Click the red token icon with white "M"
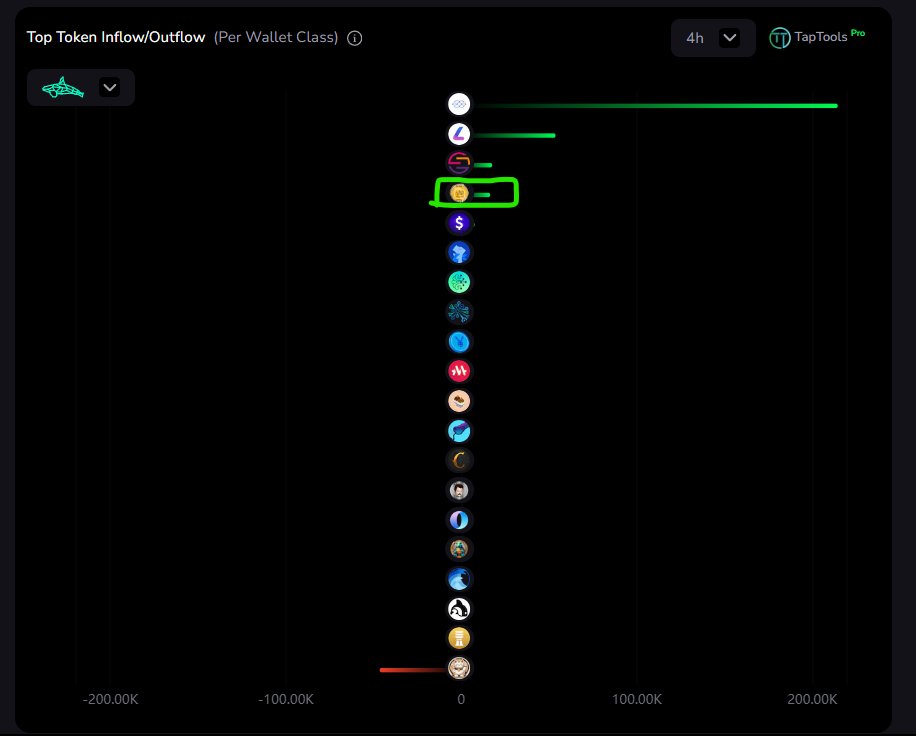This screenshot has height=736, width=916. click(458, 370)
